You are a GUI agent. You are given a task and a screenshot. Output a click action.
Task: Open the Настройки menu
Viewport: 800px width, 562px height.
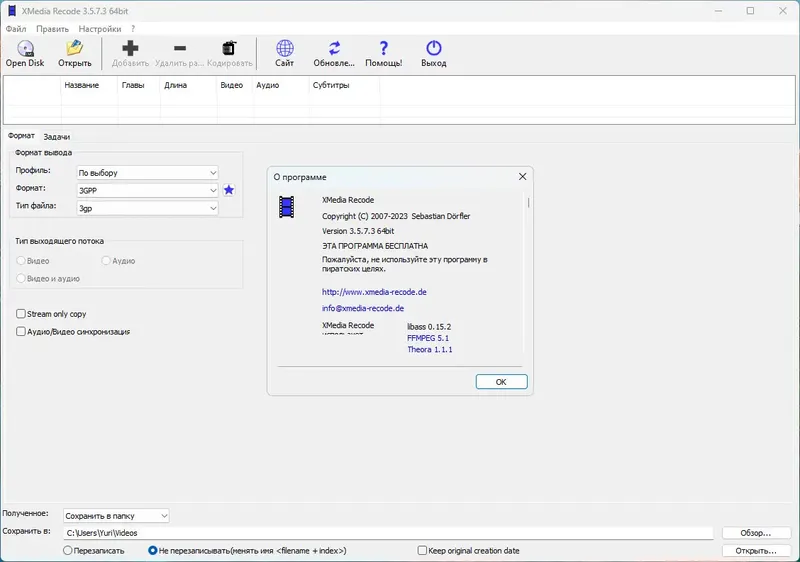coord(100,29)
